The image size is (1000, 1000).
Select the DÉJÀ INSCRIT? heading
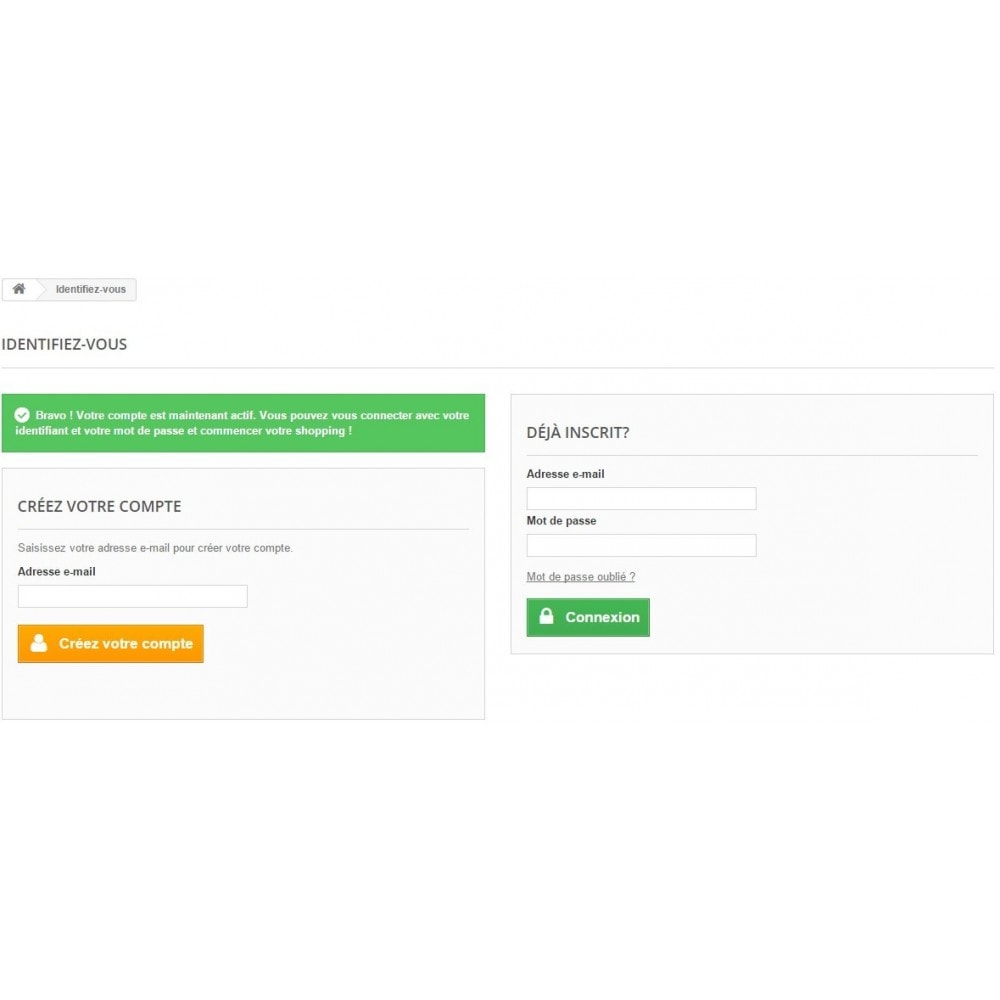(x=578, y=432)
